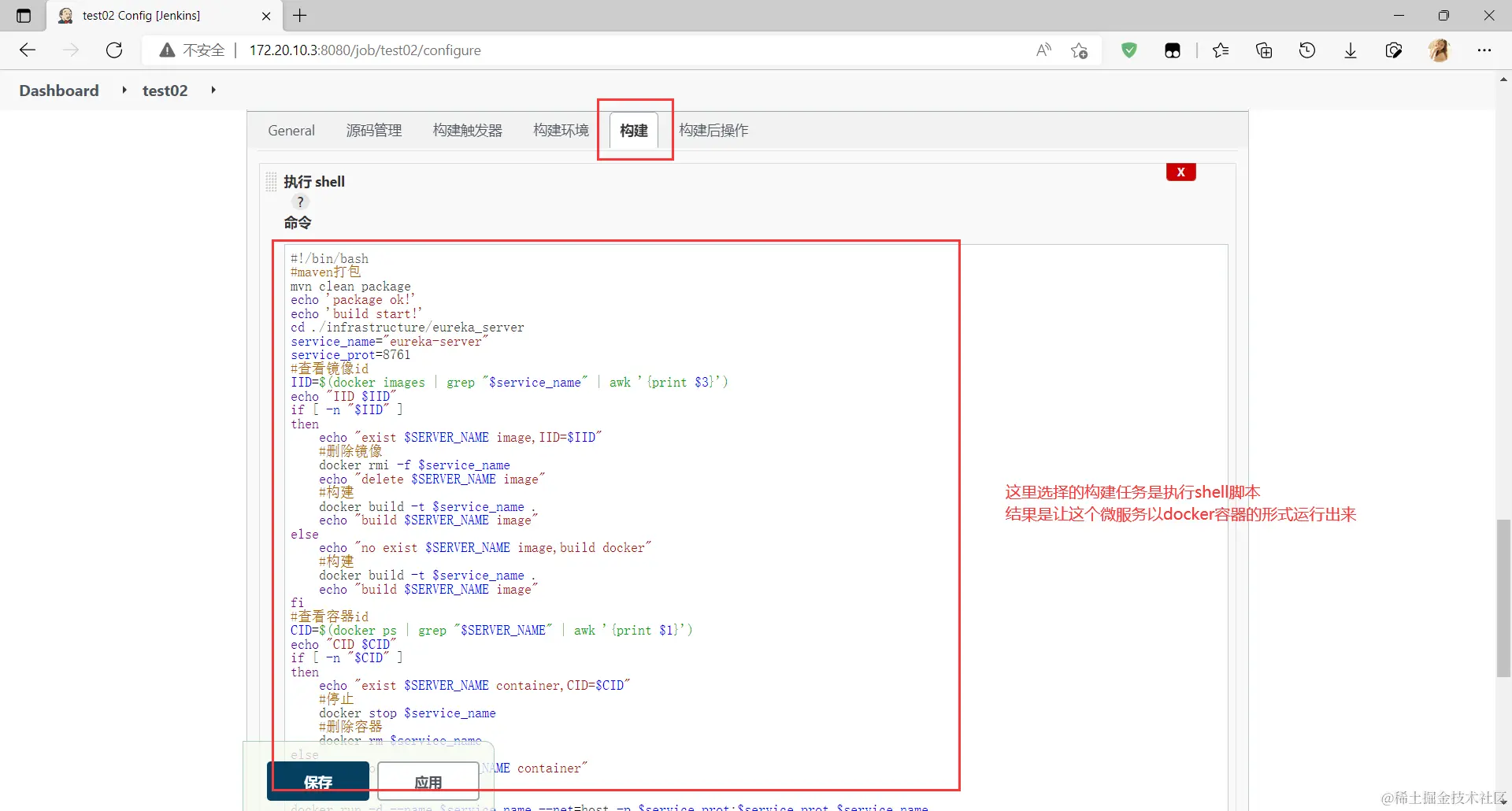Open the Collections panel
The height and width of the screenshot is (811, 1512).
(1264, 50)
